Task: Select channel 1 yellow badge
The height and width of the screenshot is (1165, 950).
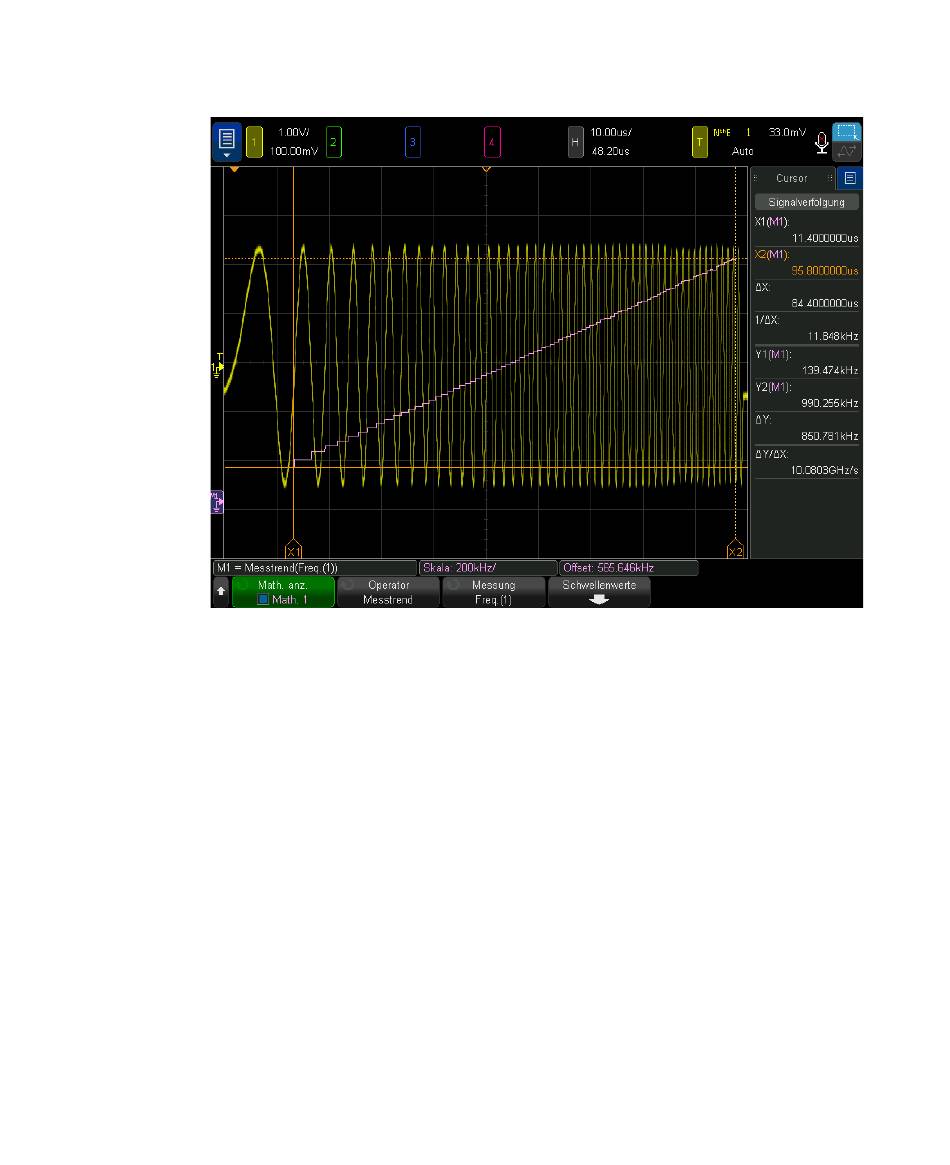Action: pyautogui.click(x=254, y=142)
